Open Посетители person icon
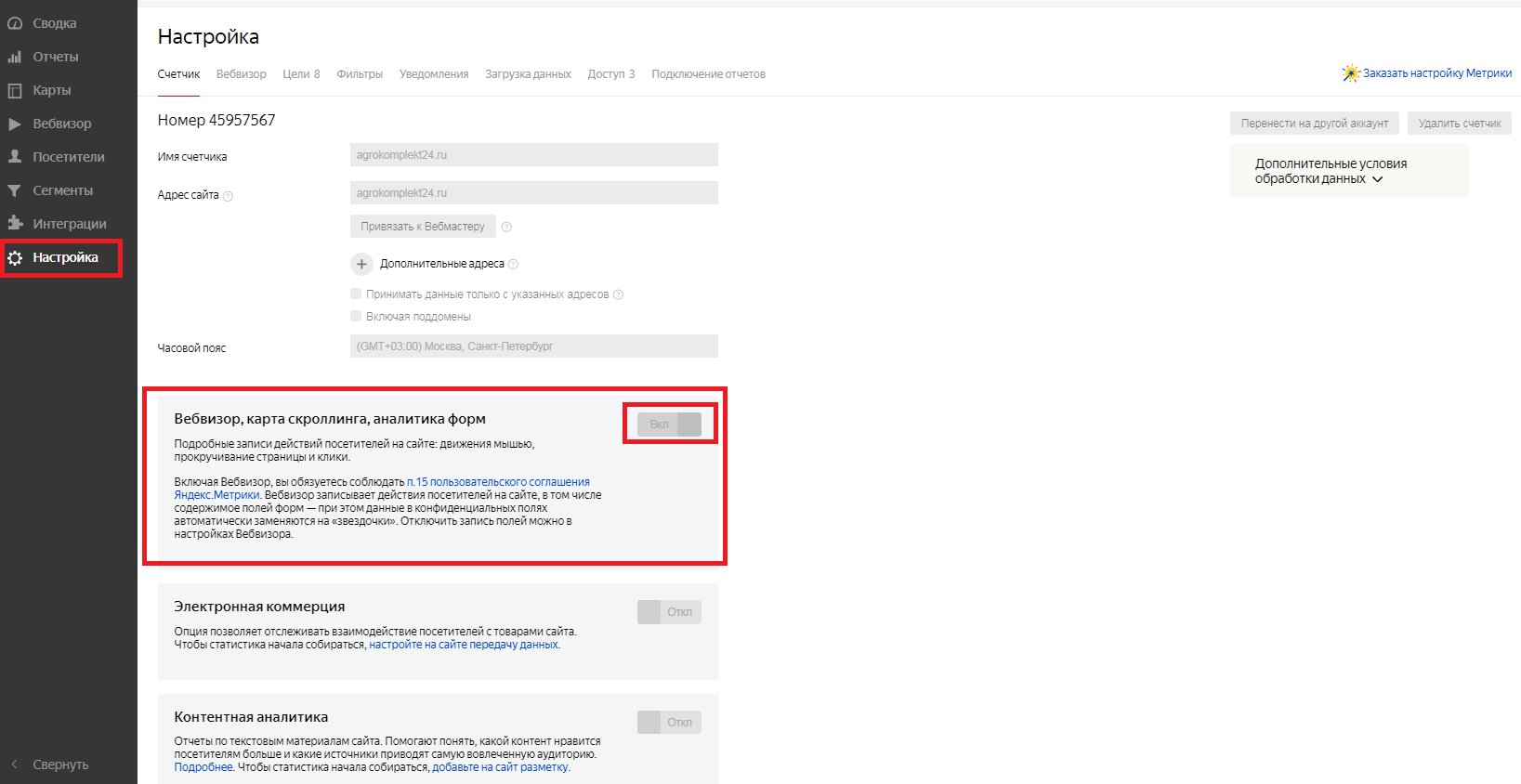This screenshot has height=784, width=1521. point(15,157)
